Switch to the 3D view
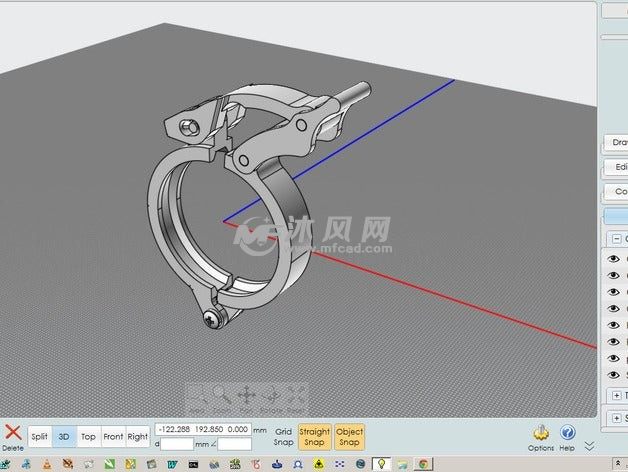628x472 pixels. pyautogui.click(x=64, y=437)
